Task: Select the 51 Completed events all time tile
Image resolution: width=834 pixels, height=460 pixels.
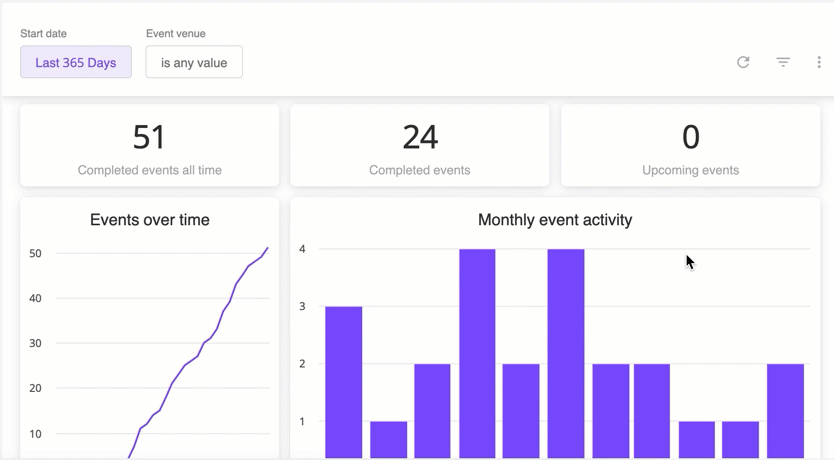Action: pyautogui.click(x=150, y=146)
